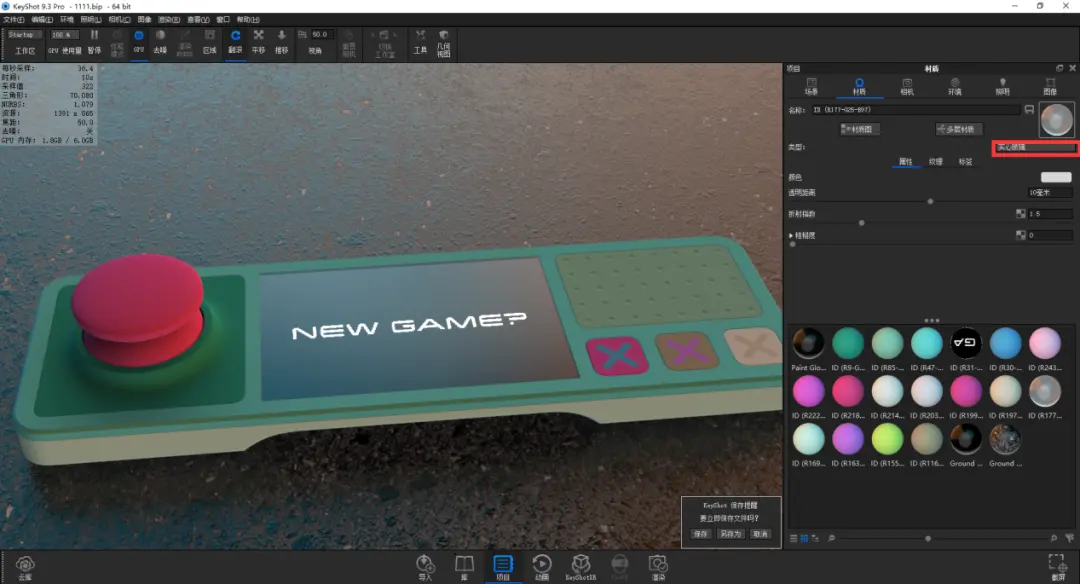Viewport: 1080px width, 584px height.
Task: Click the filter icon in materials list
Action: click(1069, 539)
